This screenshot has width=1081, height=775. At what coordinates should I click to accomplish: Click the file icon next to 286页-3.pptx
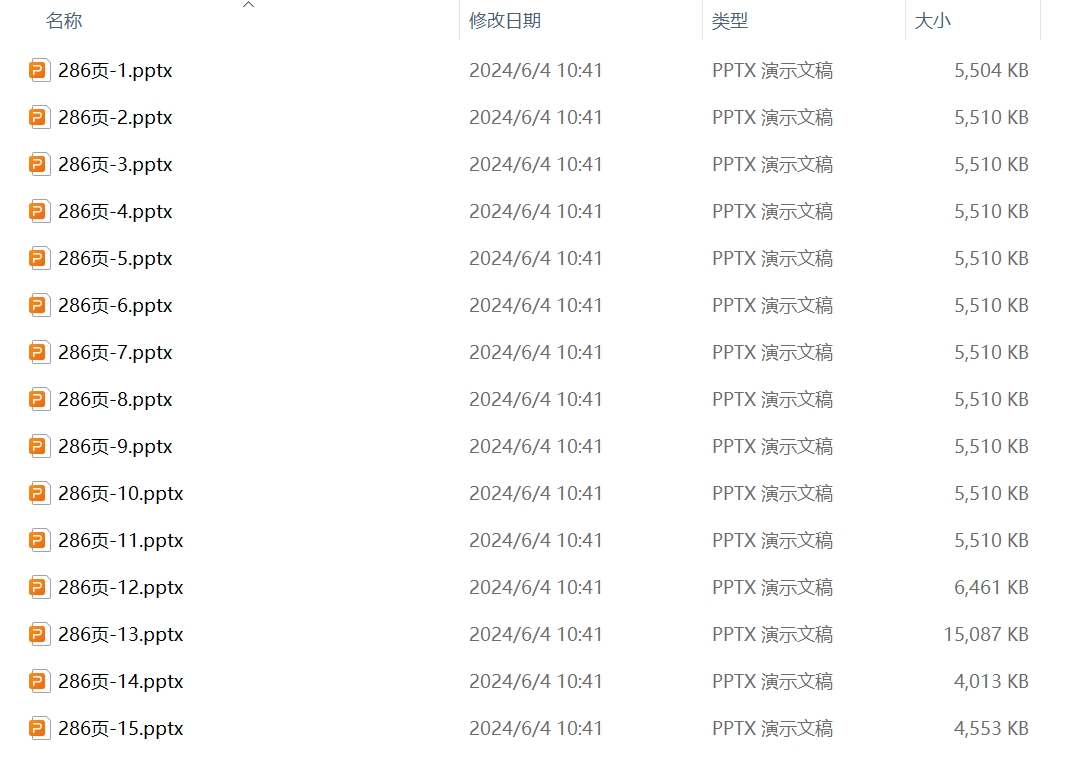point(39,164)
